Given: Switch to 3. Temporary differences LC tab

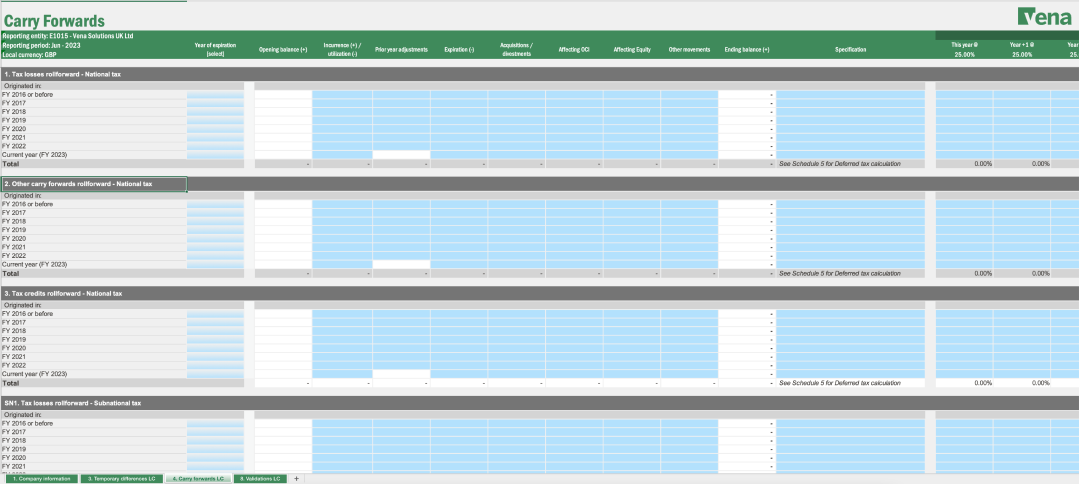Looking at the screenshot, I should click(121, 478).
